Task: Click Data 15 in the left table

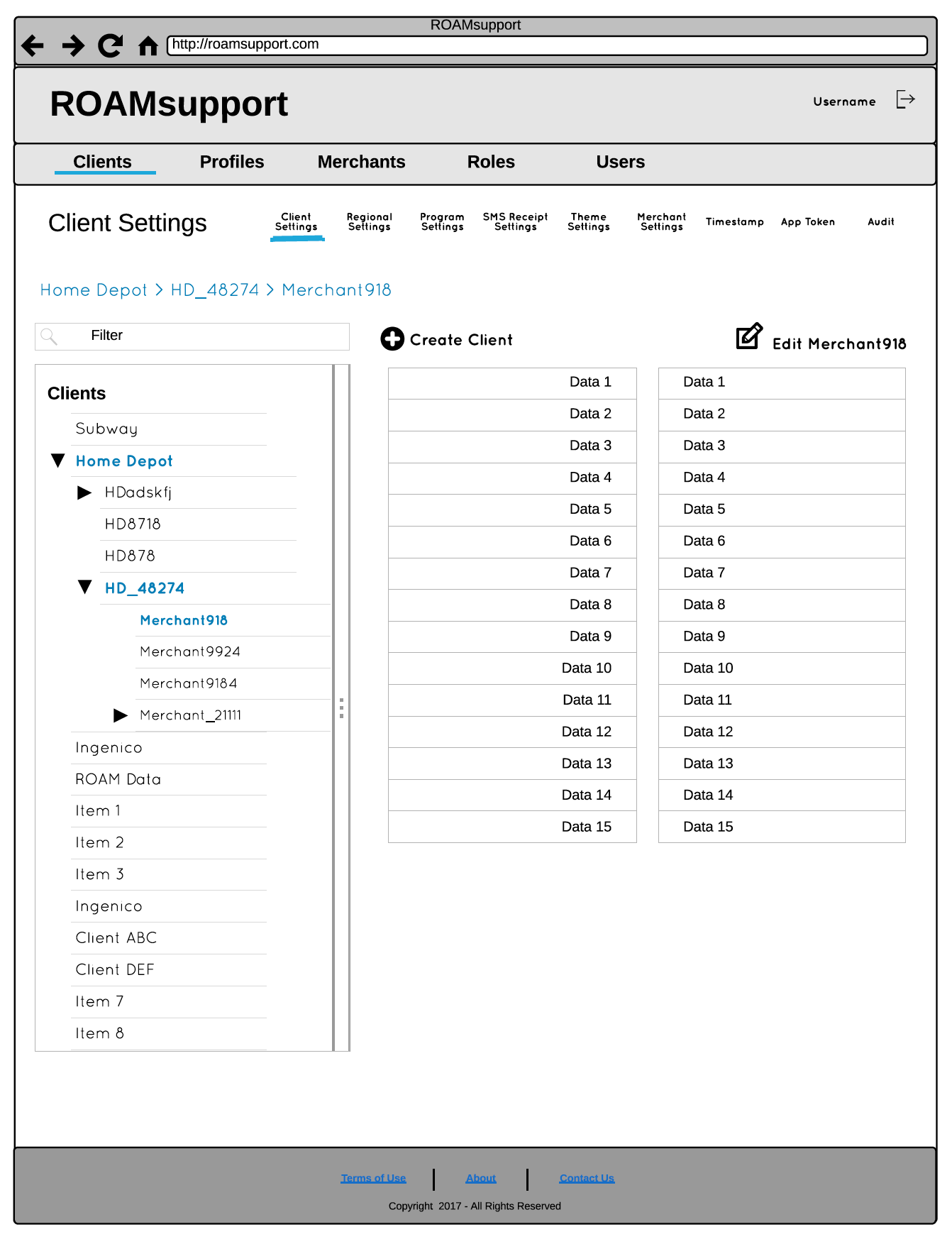Action: [512, 827]
